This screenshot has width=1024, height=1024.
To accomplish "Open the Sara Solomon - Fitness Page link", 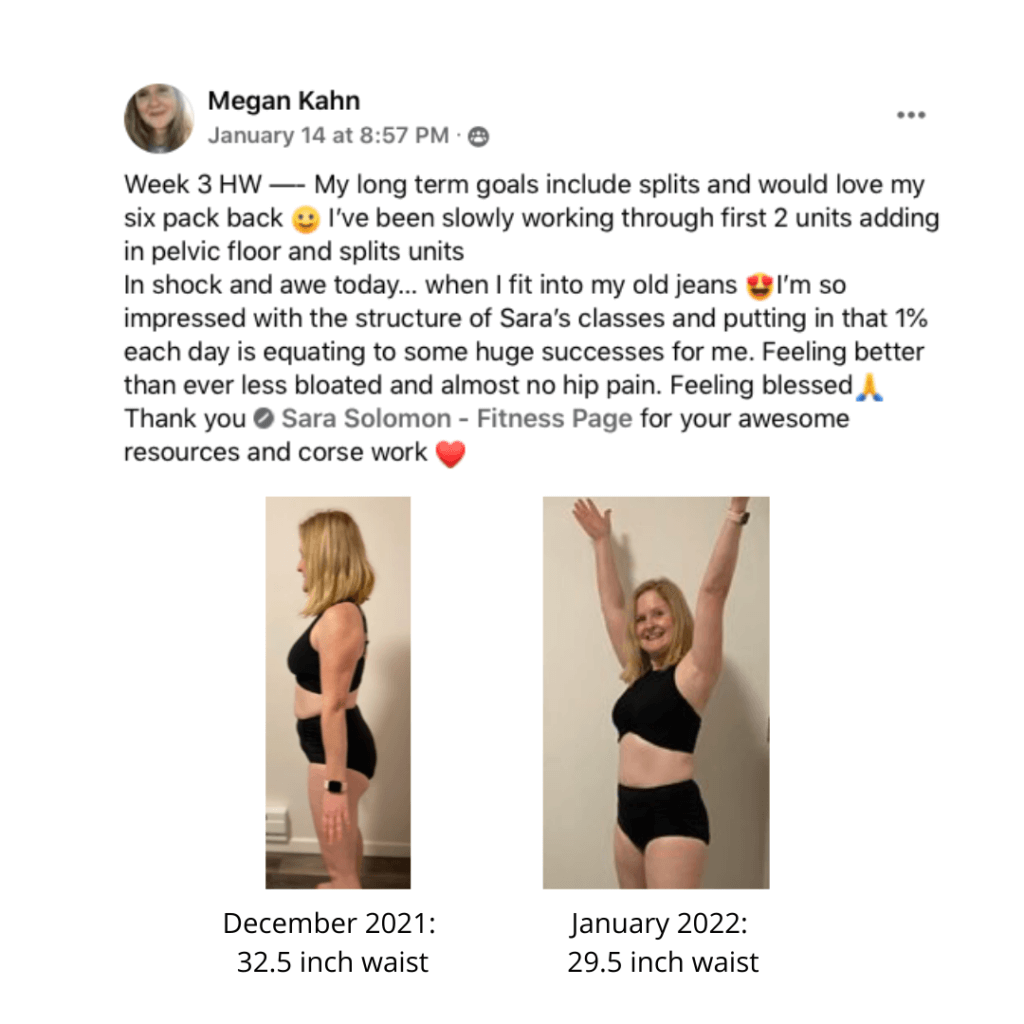I will click(x=456, y=419).
